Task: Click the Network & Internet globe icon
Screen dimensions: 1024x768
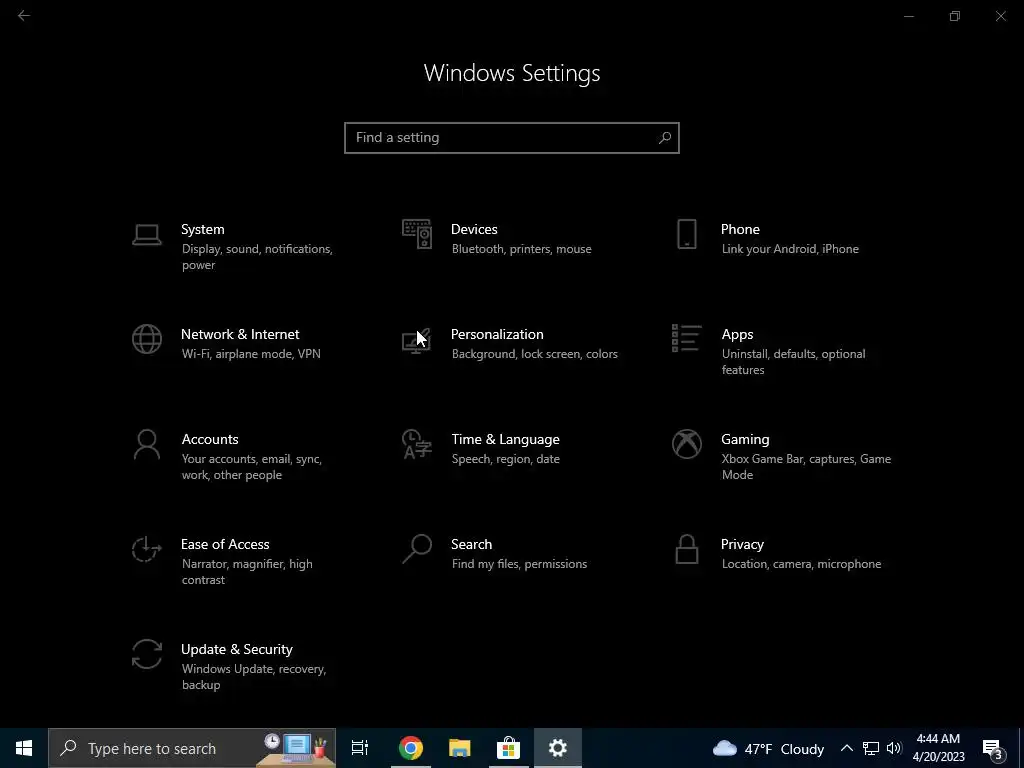Action: point(146,339)
